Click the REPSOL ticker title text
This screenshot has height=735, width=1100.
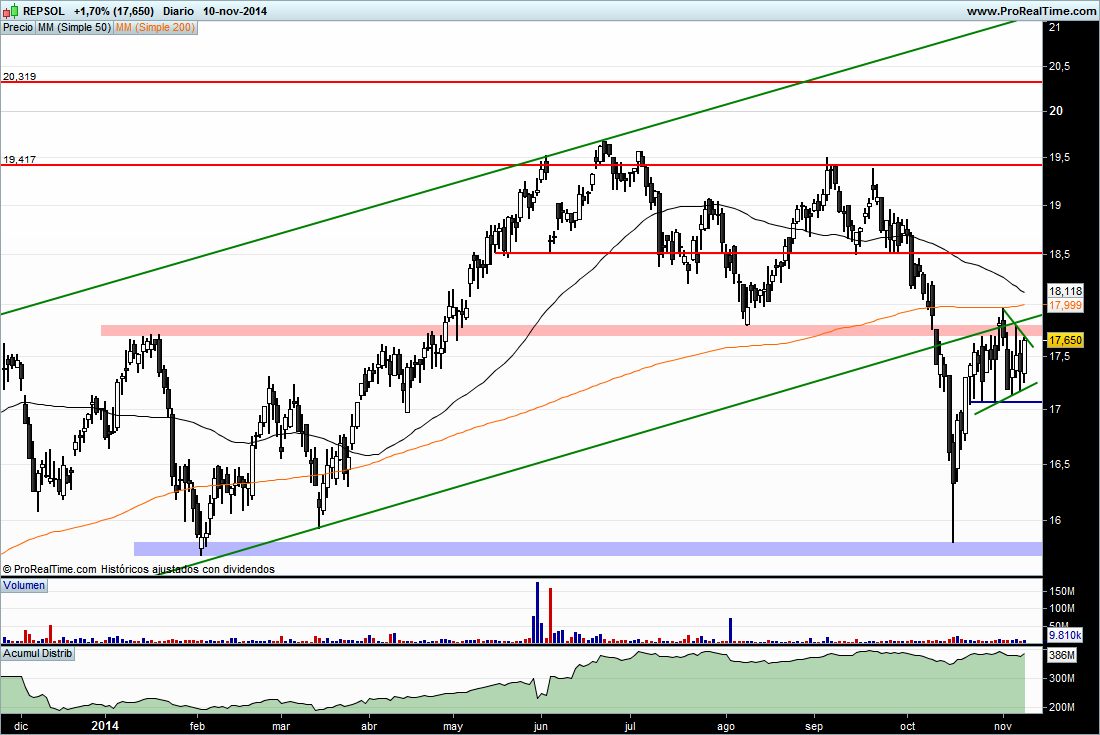[43, 11]
